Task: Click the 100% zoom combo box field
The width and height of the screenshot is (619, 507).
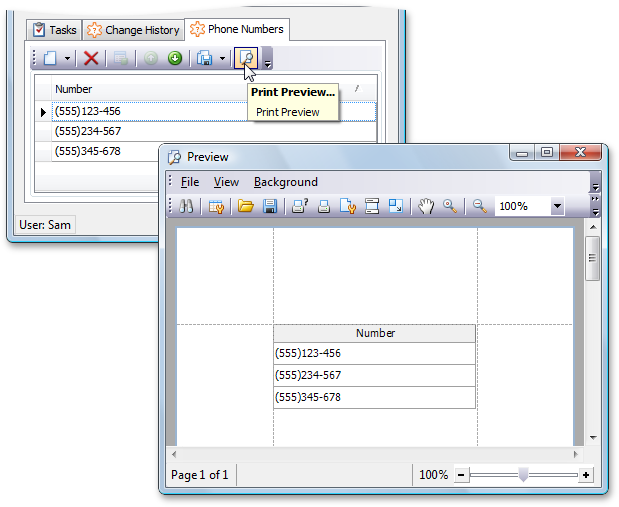Action: click(522, 206)
